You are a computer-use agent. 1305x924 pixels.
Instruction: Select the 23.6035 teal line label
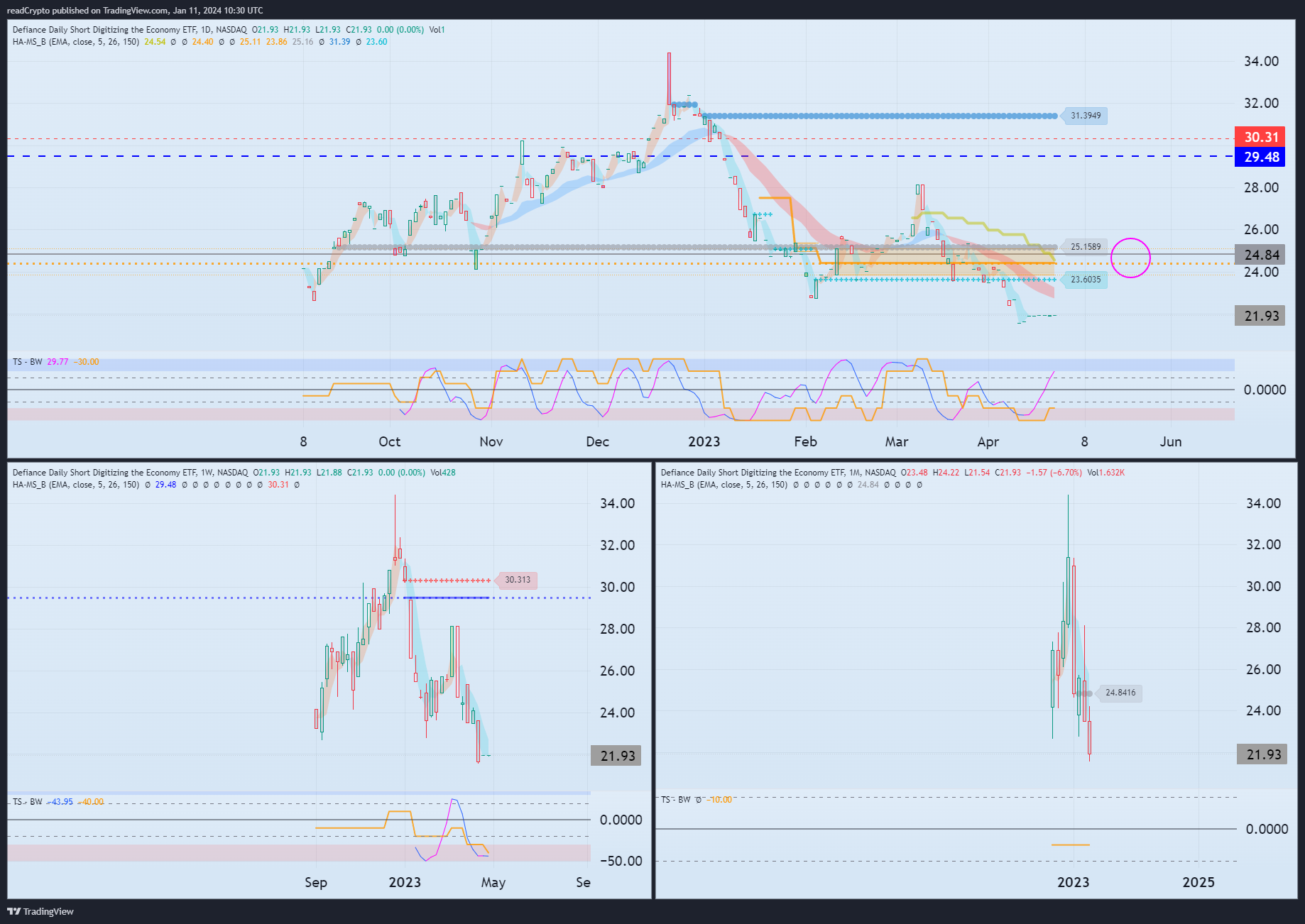(x=1086, y=280)
